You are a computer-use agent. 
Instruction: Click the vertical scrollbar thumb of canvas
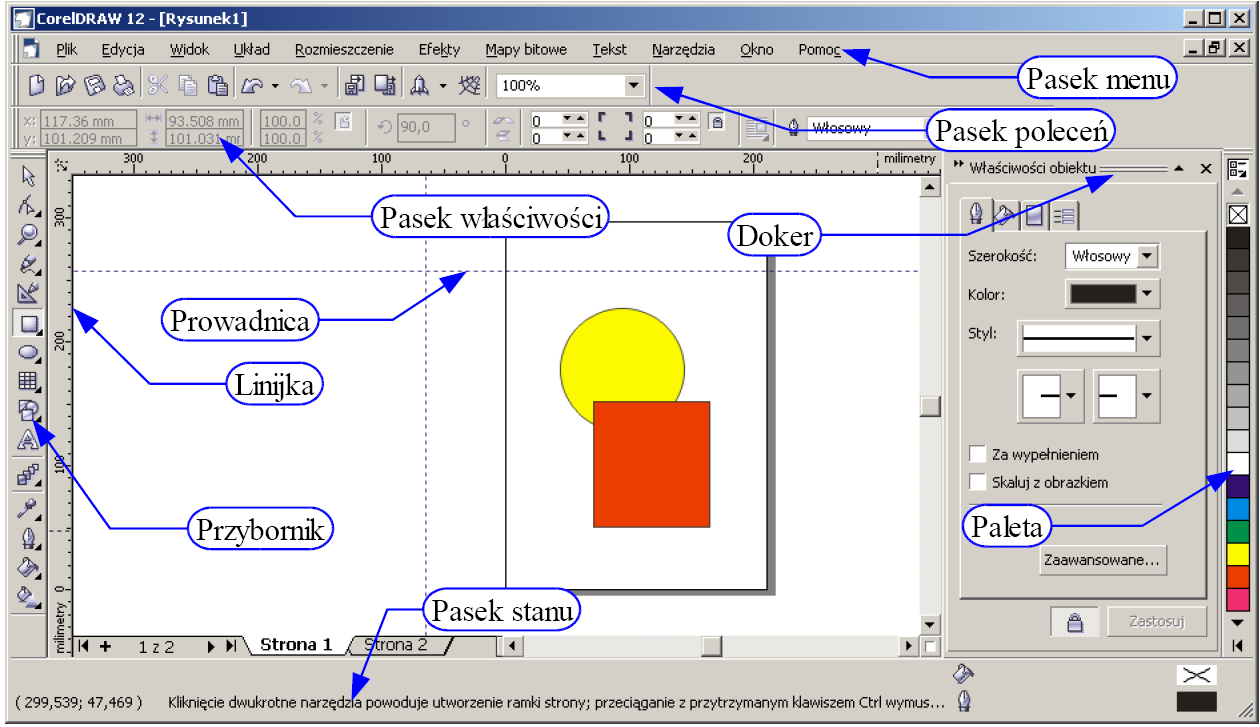[930, 405]
